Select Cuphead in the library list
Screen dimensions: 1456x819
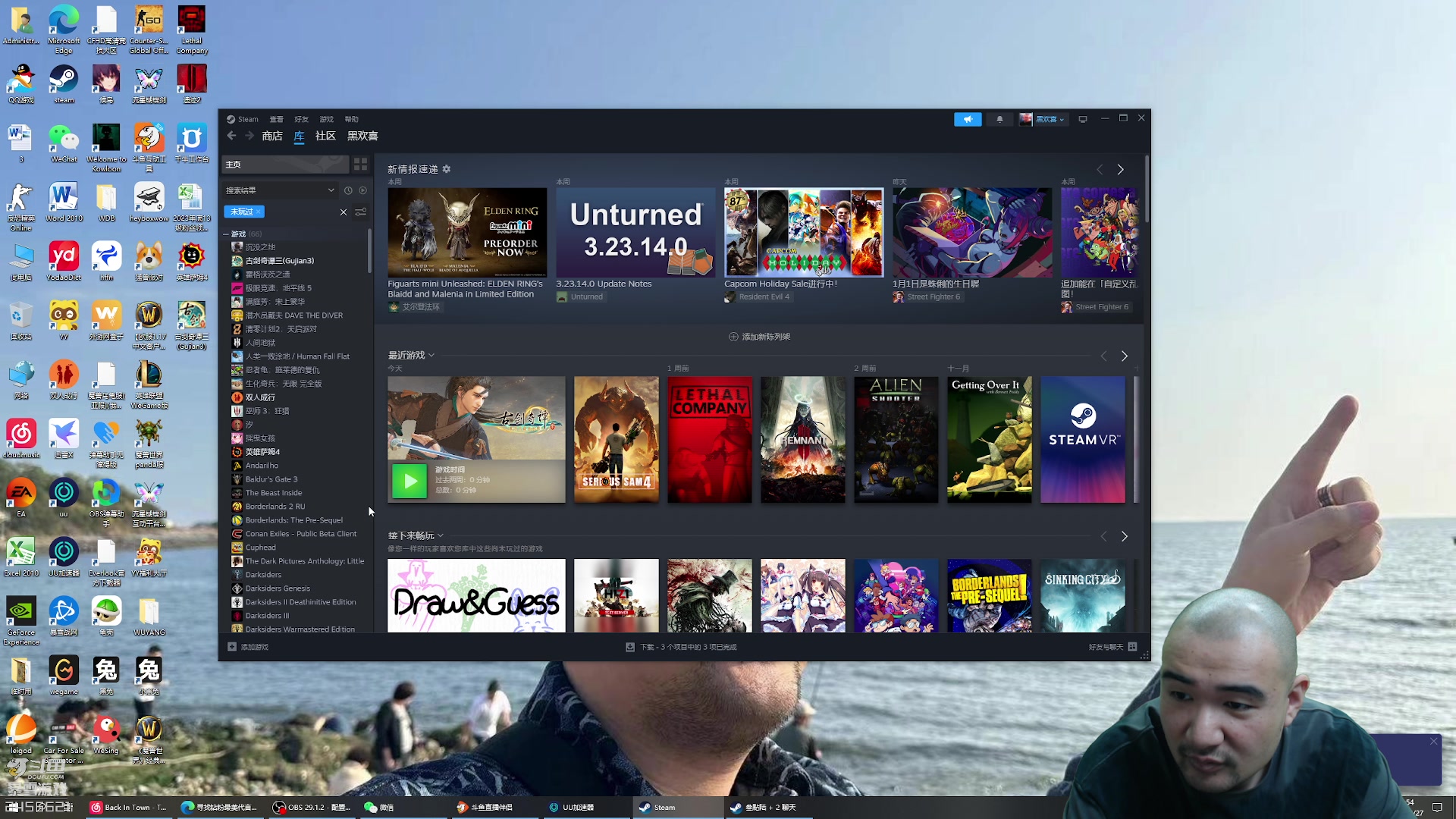[x=260, y=548]
